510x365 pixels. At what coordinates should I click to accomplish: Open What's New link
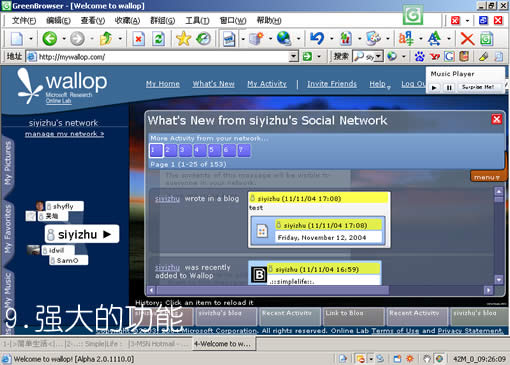point(213,84)
